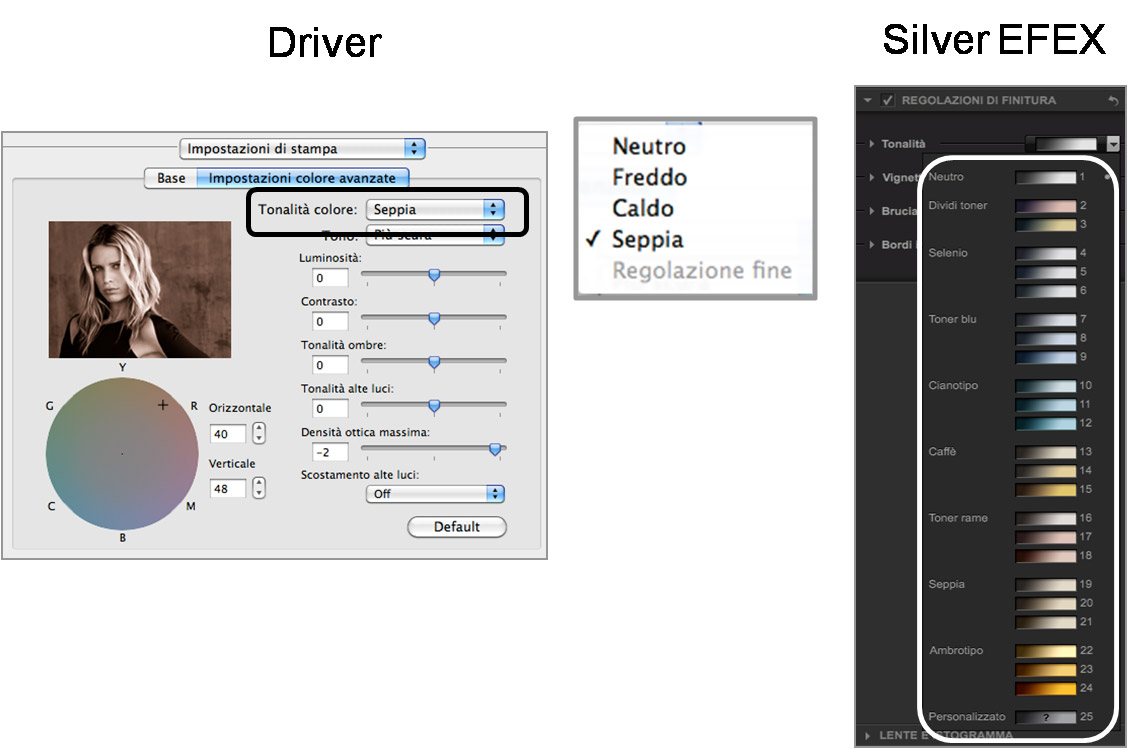Open the Tonalità colore dropdown
Screen dimensions: 1131x749
(435, 209)
